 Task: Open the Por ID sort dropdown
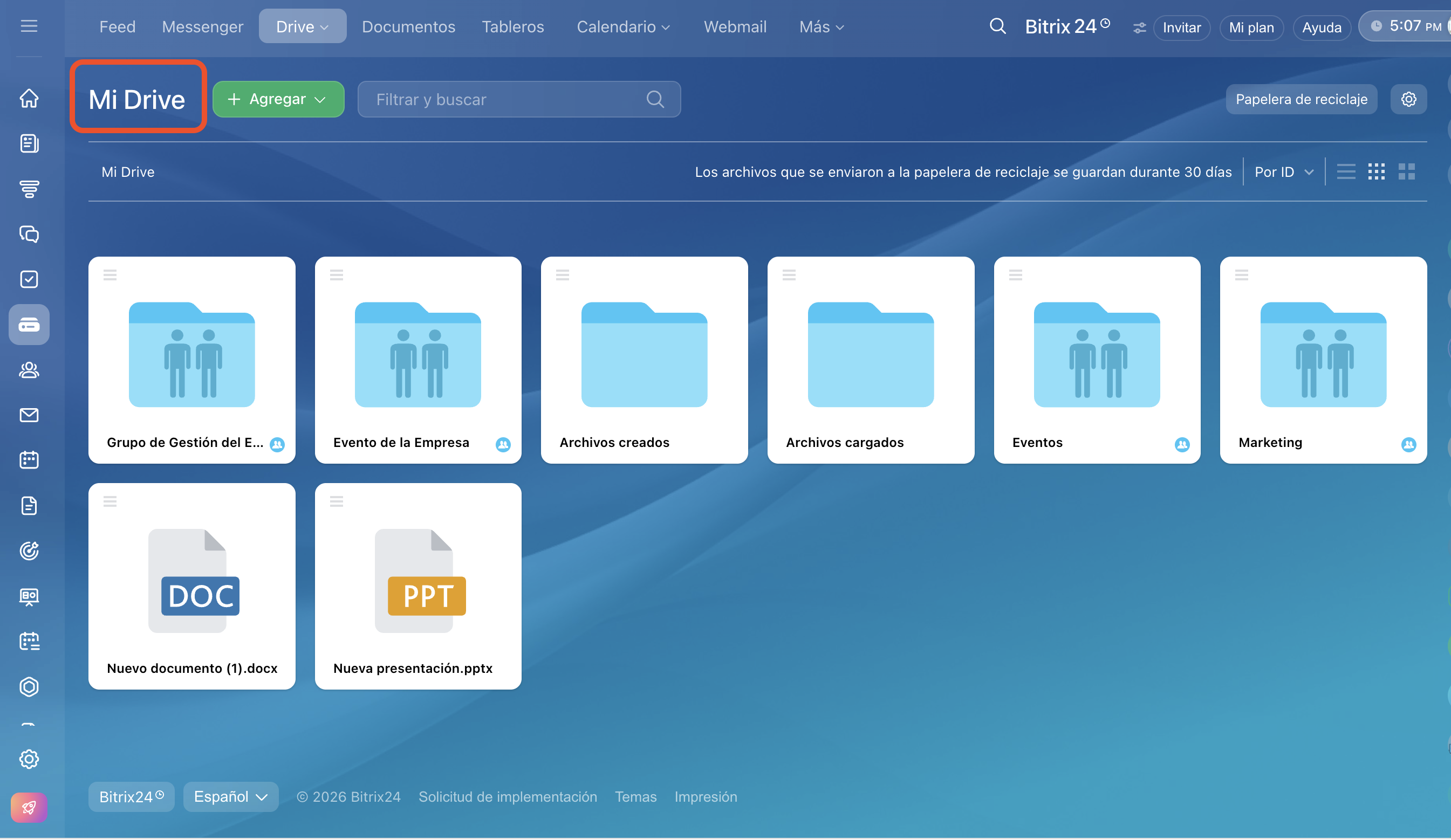tap(1283, 172)
